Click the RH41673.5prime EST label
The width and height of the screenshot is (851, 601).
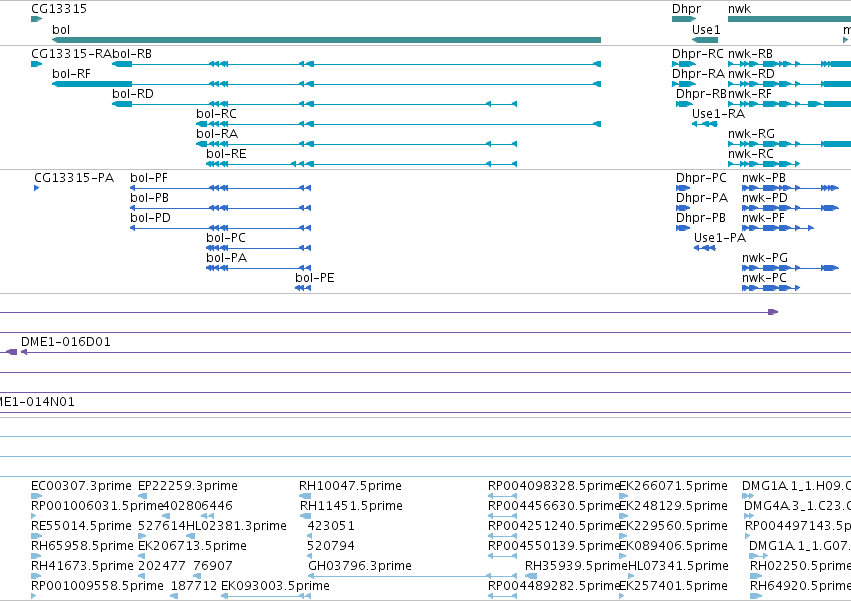point(82,566)
